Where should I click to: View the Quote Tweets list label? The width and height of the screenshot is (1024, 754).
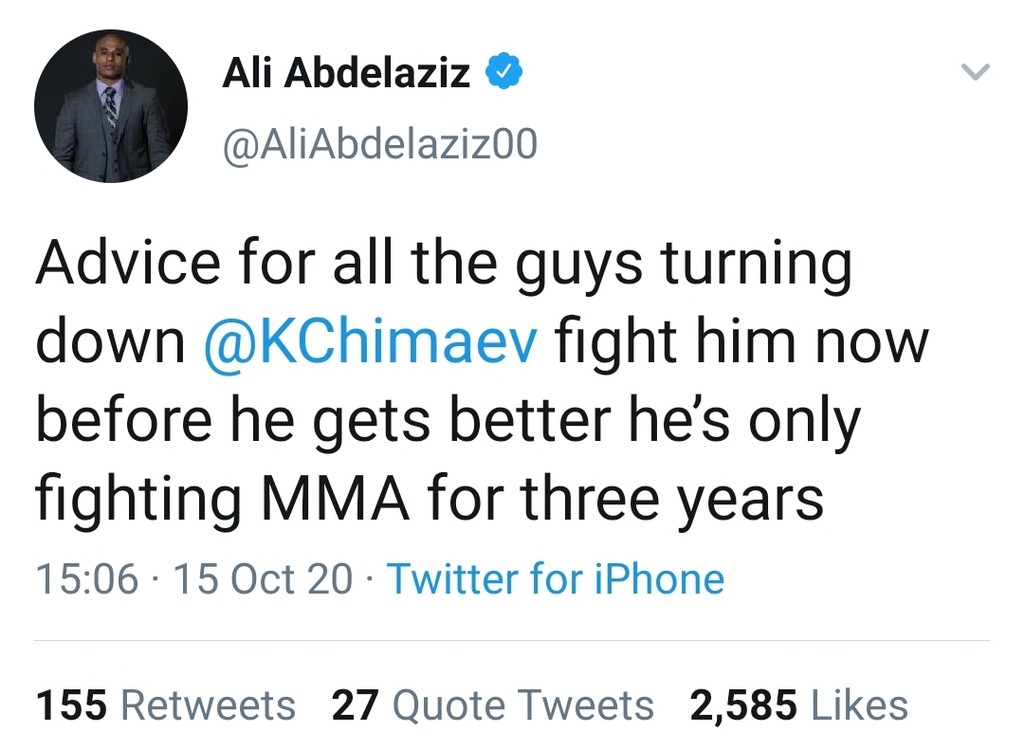tap(523, 706)
